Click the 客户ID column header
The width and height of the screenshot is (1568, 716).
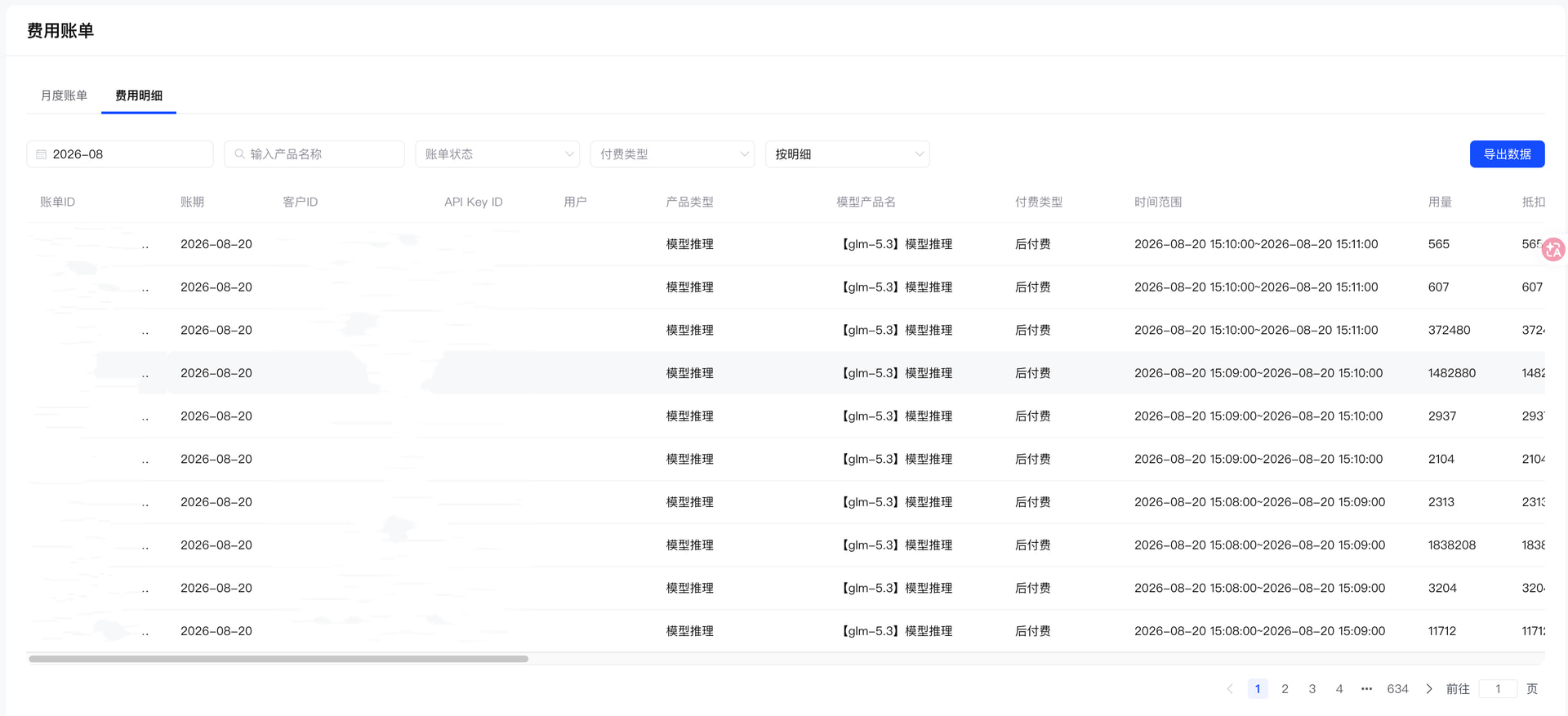click(x=300, y=202)
